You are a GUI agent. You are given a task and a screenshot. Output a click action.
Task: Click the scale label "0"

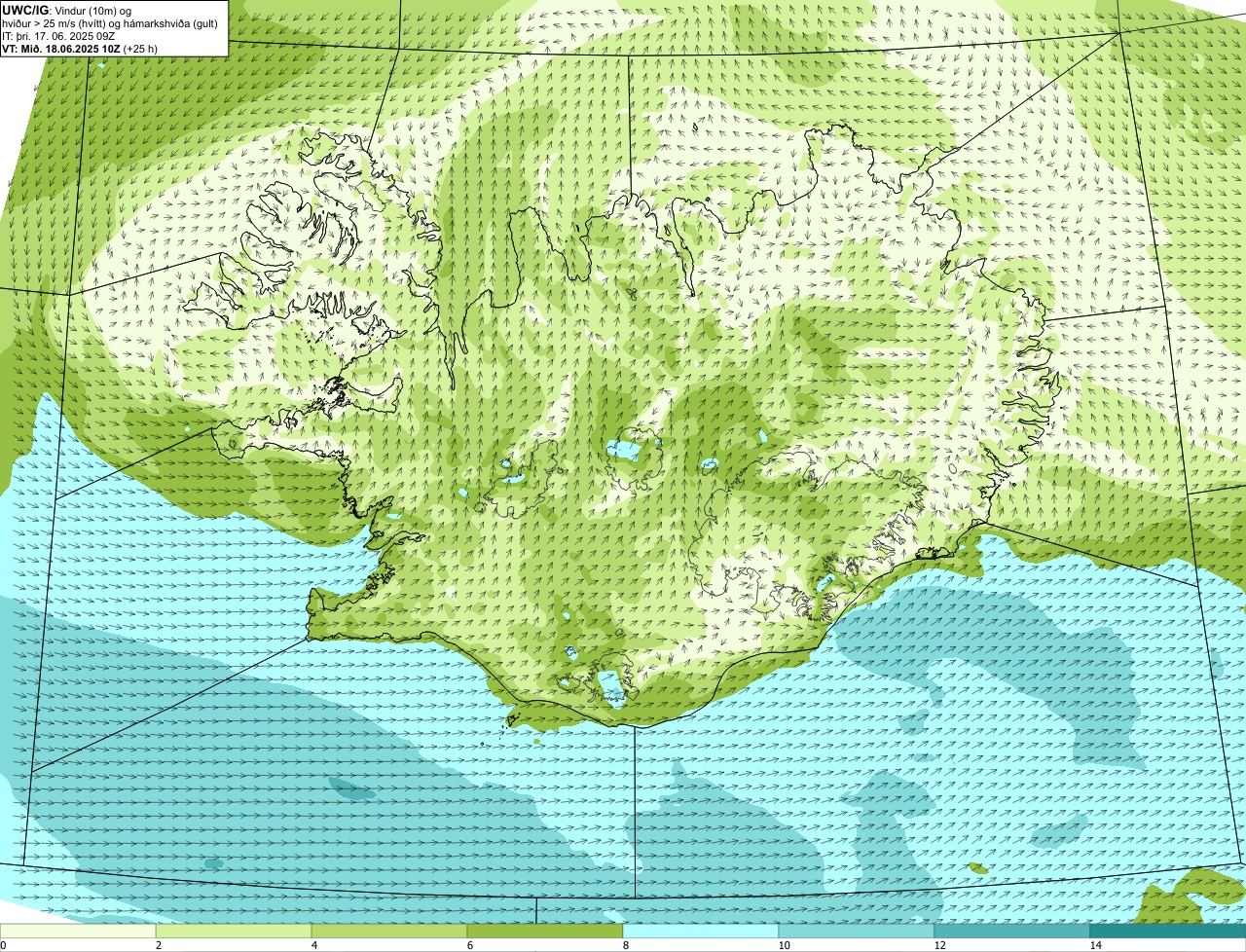pyautogui.click(x=3, y=945)
